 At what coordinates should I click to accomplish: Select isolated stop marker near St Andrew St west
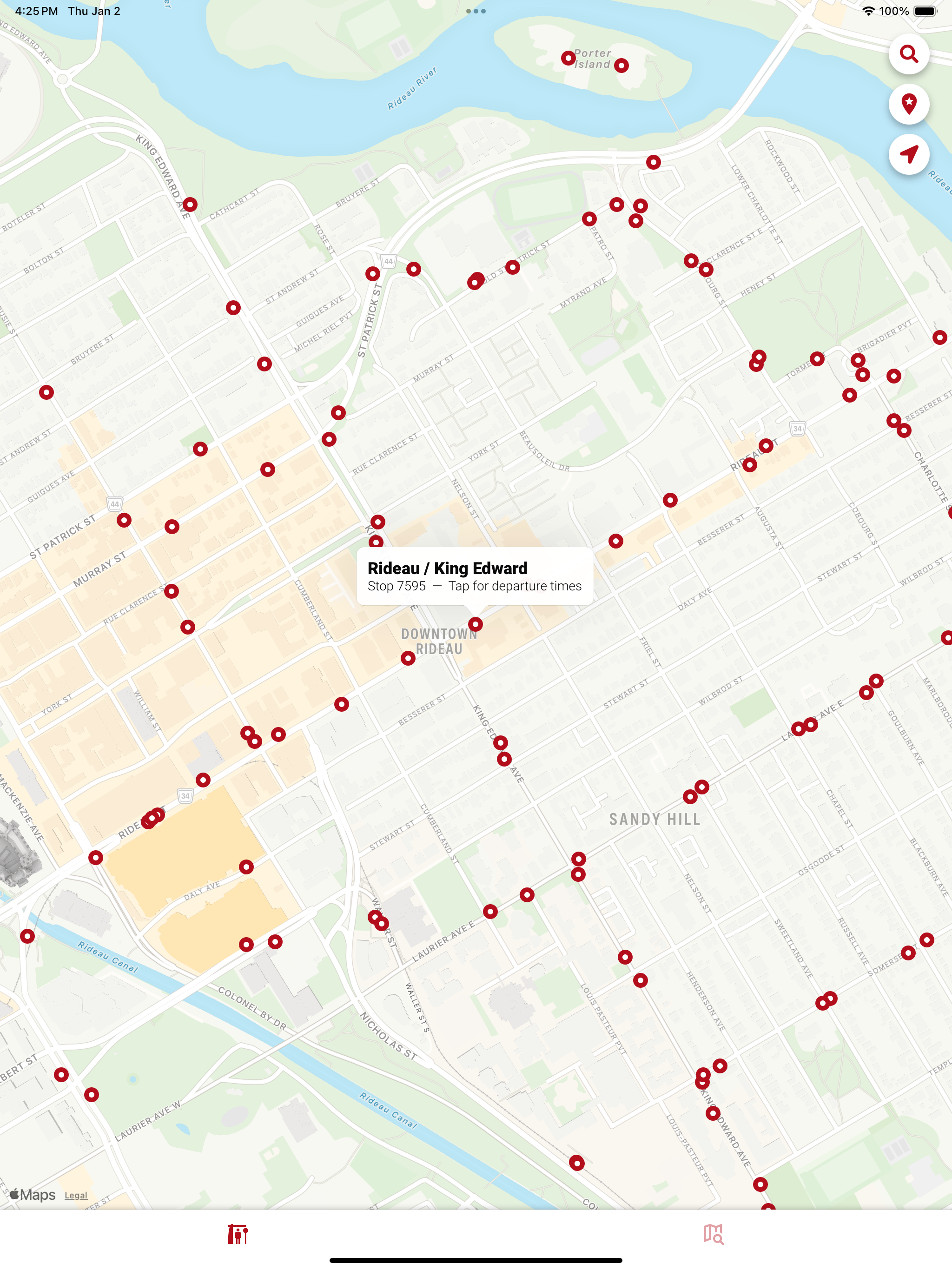coord(46,392)
